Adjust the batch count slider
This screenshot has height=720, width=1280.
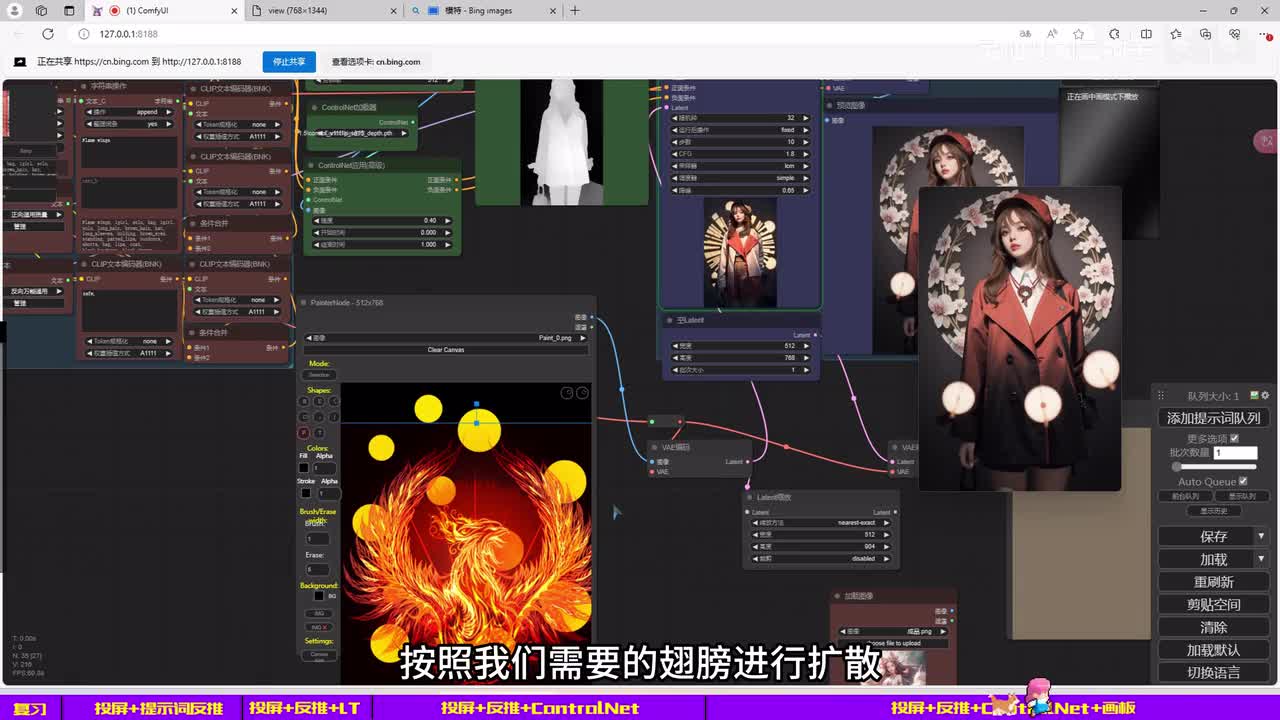point(1178,467)
